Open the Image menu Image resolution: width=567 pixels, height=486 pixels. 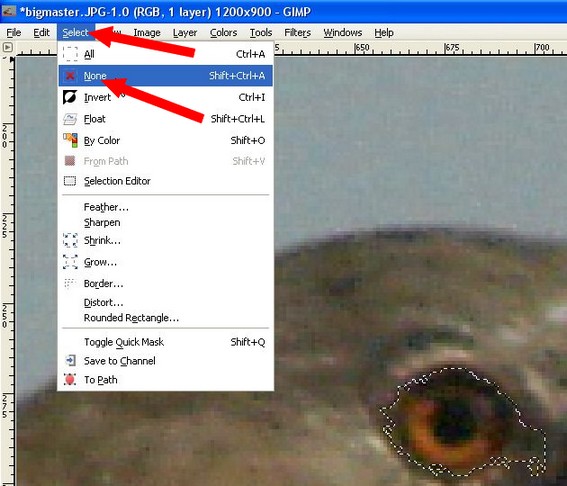(x=147, y=33)
